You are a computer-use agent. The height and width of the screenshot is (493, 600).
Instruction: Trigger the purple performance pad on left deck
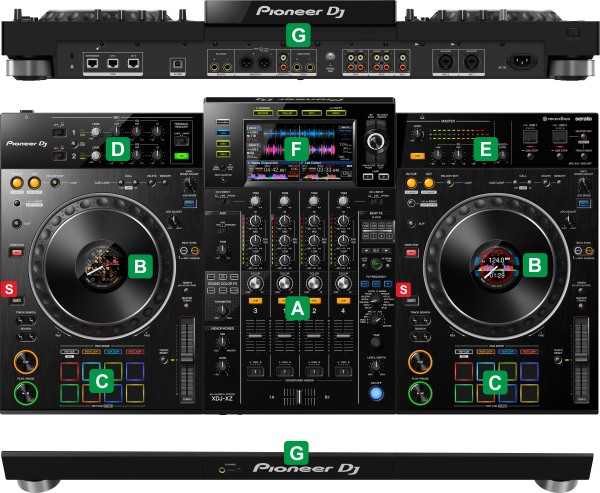coord(135,371)
